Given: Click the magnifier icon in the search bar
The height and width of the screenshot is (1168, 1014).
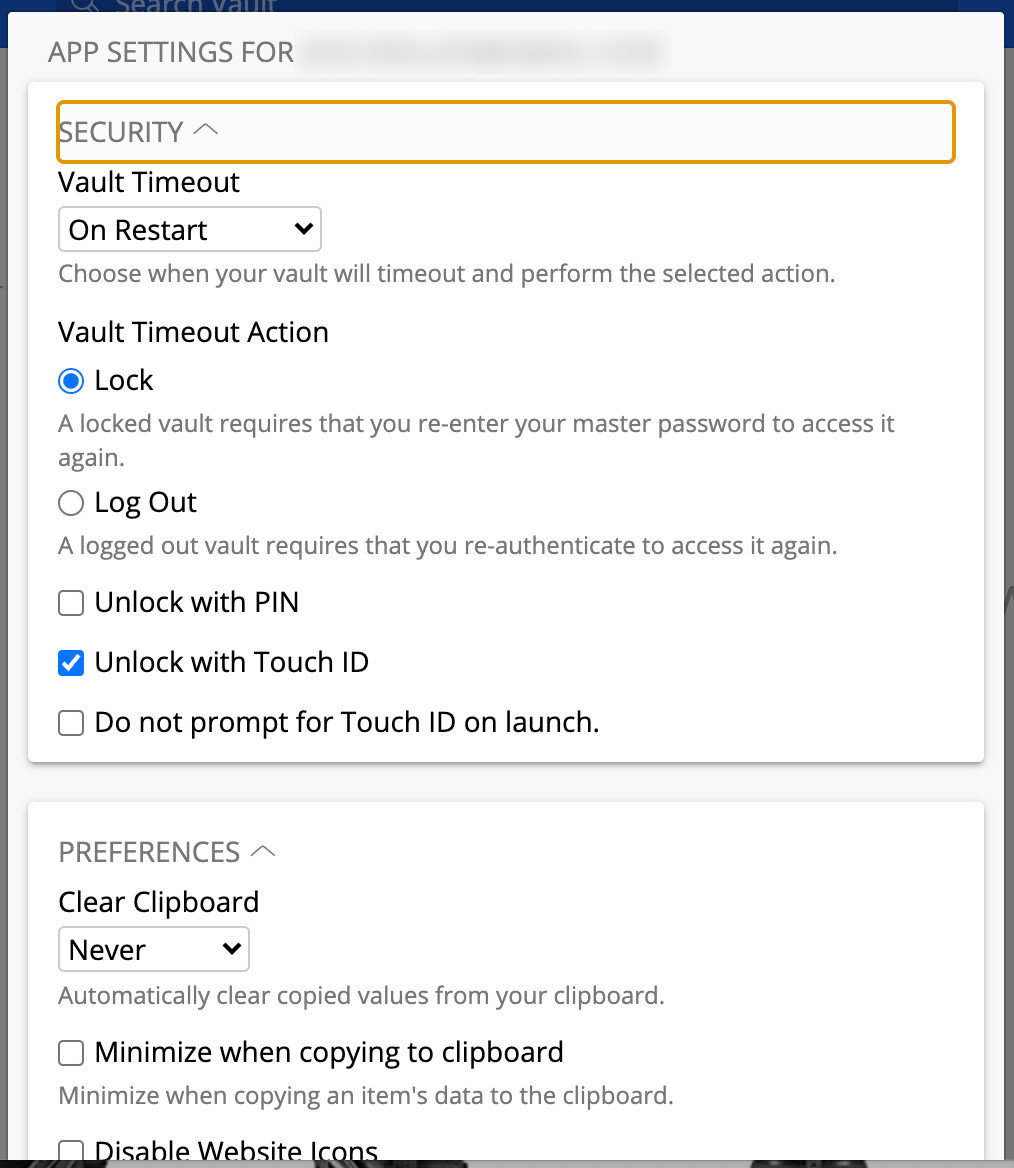Looking at the screenshot, I should click(x=86, y=5).
